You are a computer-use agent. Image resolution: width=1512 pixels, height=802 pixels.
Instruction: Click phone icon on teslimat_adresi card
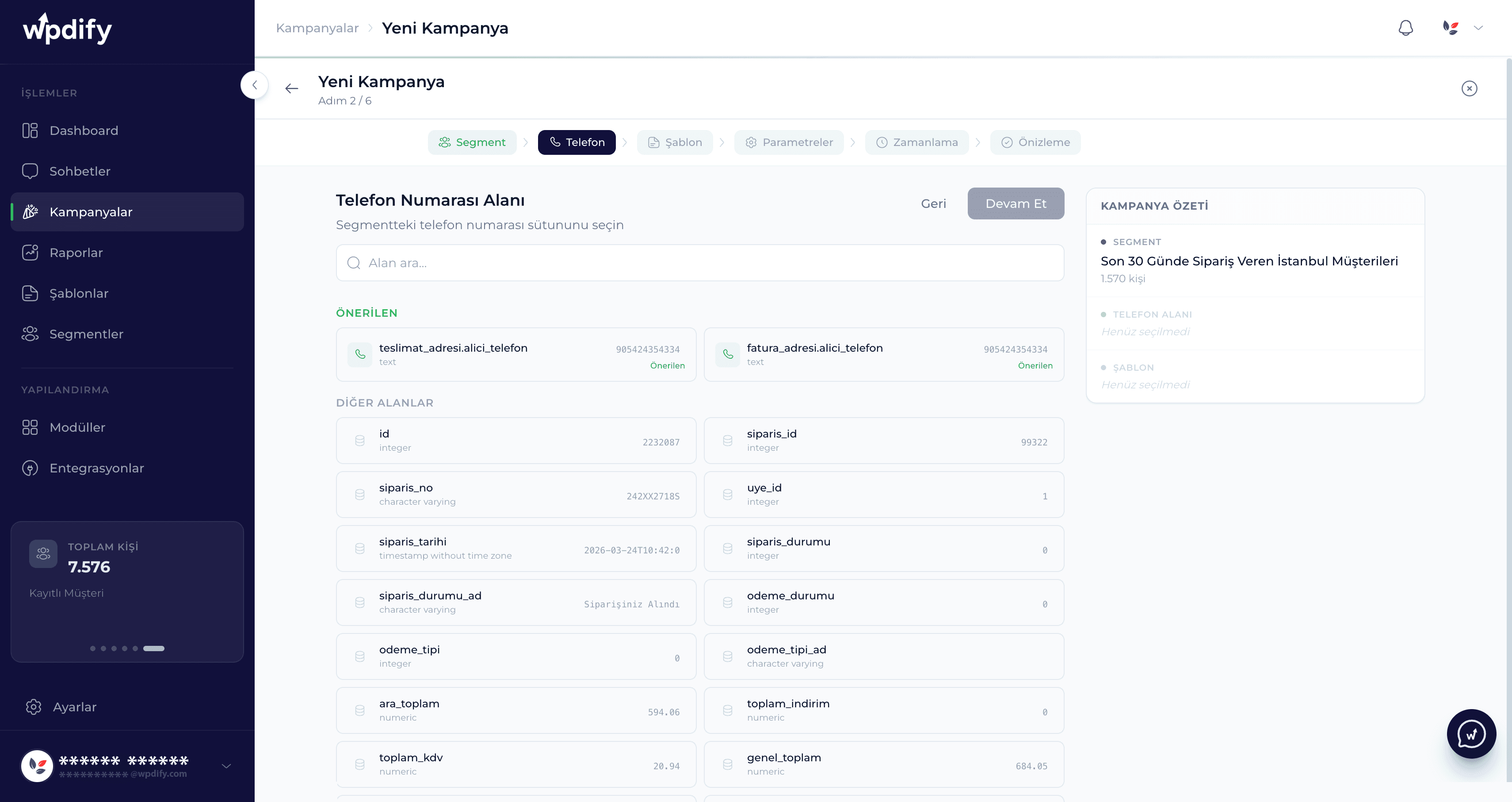(360, 355)
